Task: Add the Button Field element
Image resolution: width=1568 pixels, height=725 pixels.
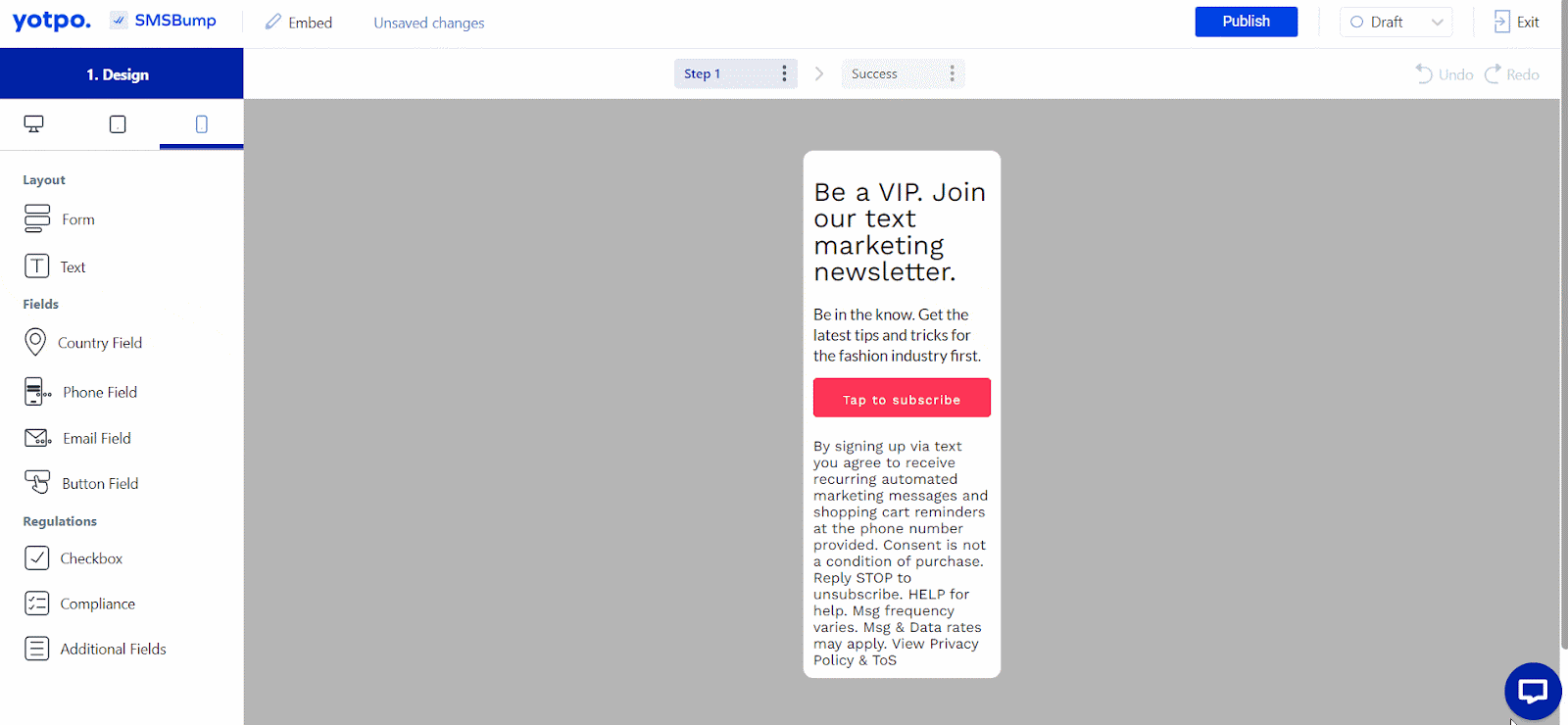Action: pos(81,483)
